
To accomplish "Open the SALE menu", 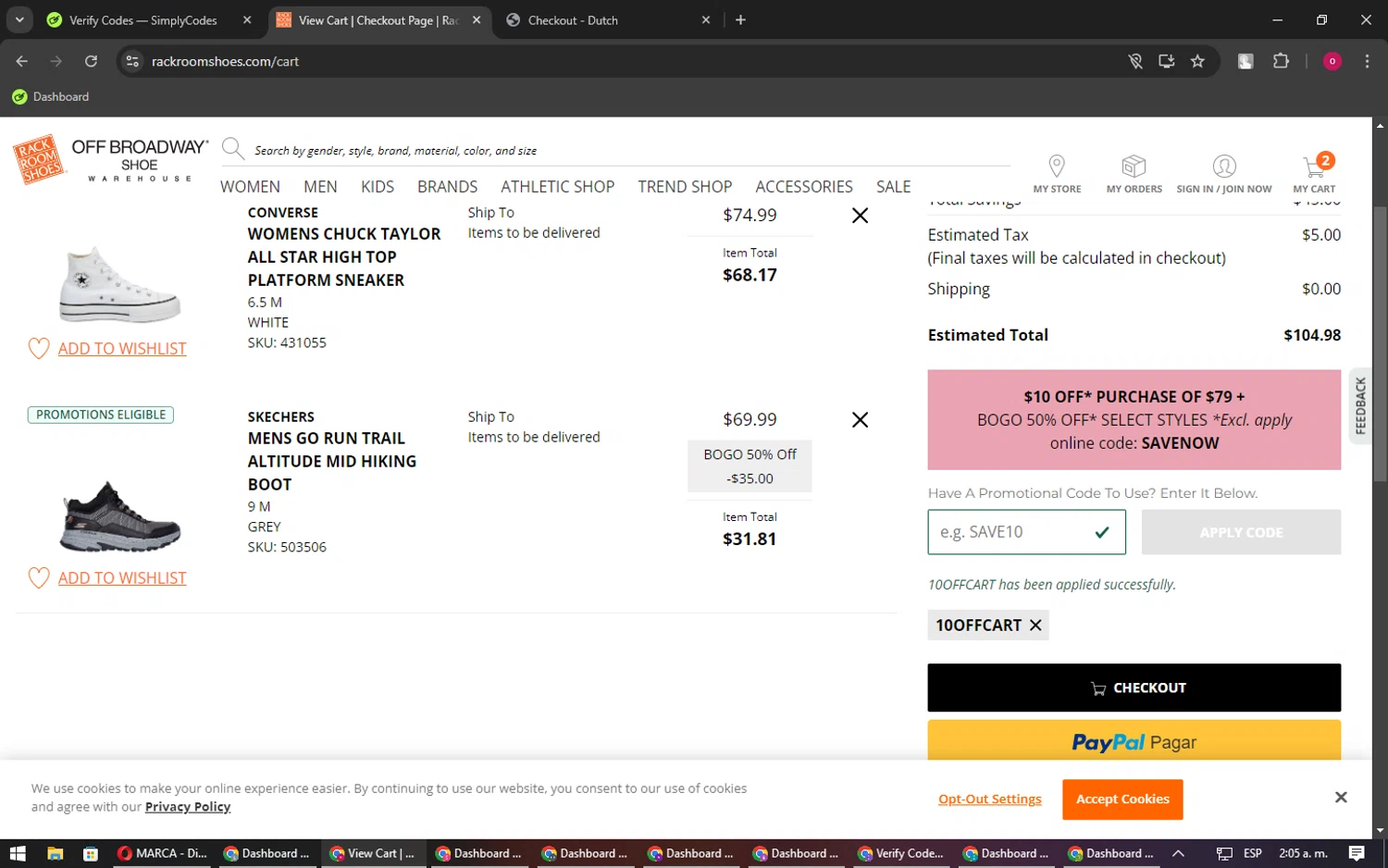I will point(894,187).
